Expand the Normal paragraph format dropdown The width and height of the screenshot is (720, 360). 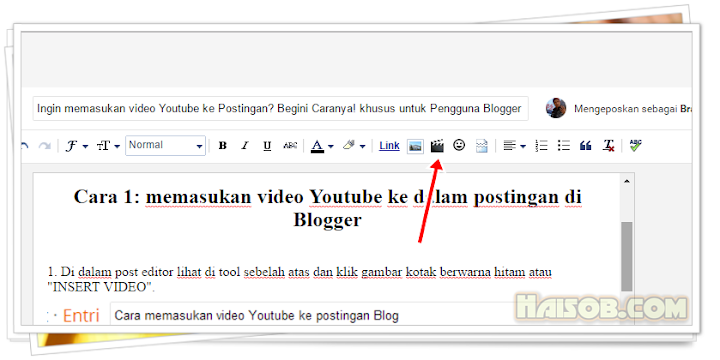[165, 146]
